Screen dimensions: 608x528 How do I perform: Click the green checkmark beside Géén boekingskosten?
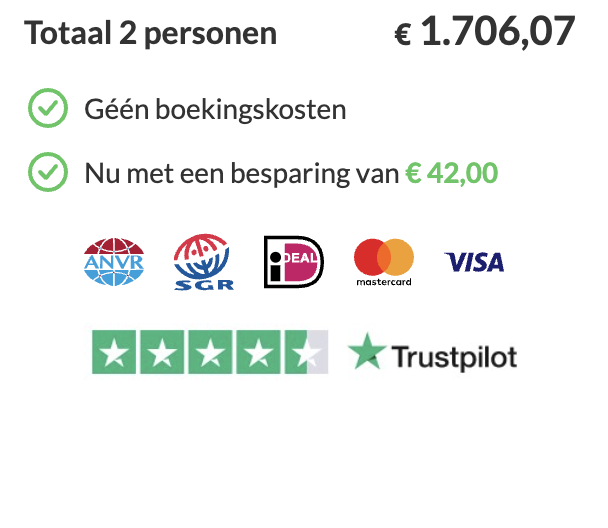click(47, 108)
